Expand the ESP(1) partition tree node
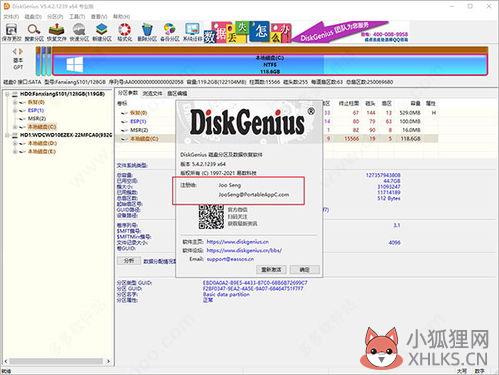Image resolution: width=499 pixels, height=375 pixels. (15, 110)
